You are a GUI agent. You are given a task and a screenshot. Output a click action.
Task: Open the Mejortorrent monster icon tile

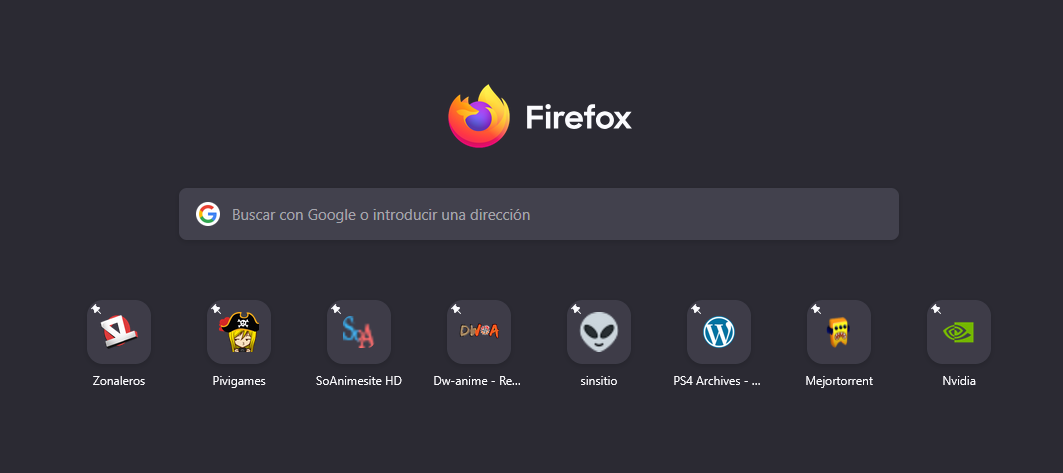pos(839,332)
